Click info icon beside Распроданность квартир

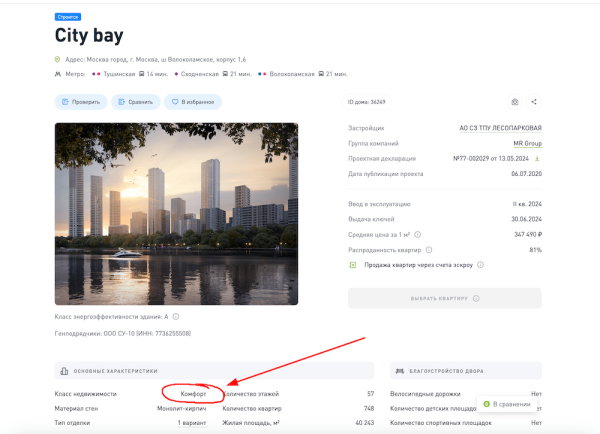(429, 249)
